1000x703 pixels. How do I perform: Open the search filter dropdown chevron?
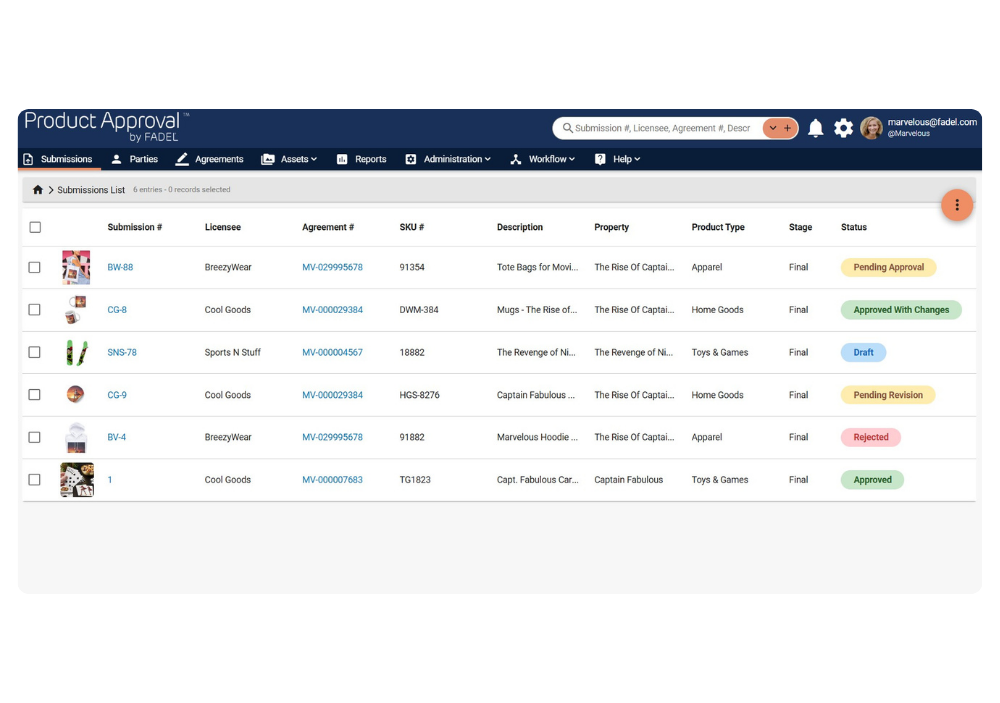773,128
